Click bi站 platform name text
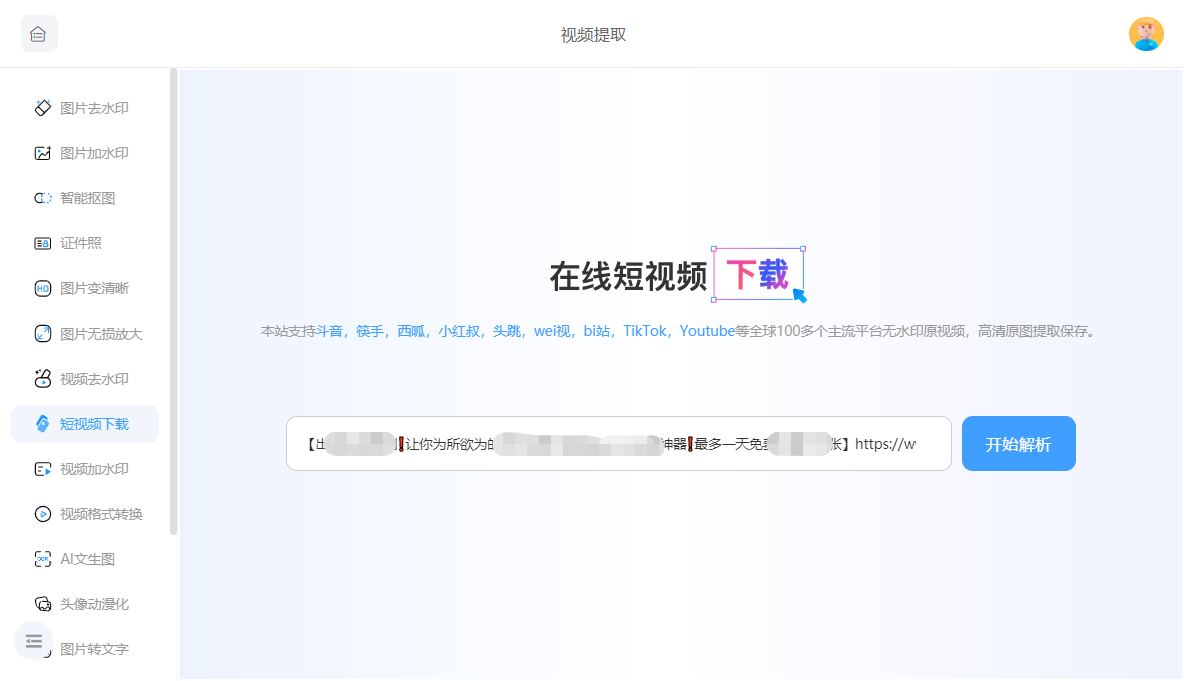Viewport: 1184px width, 681px height. (x=597, y=331)
